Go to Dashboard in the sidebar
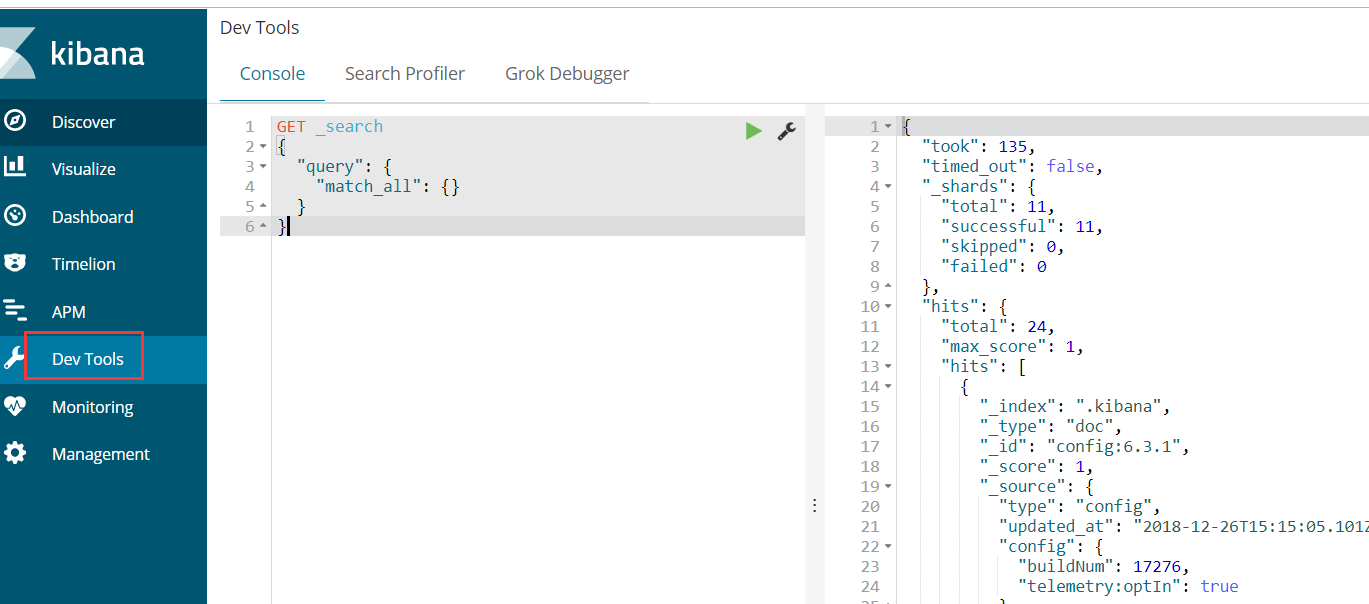The image size is (1369, 604). coord(93,217)
